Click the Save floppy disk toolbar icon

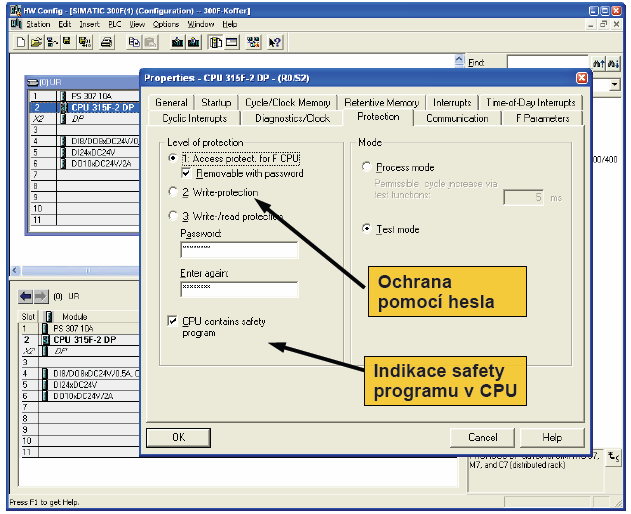coord(67,42)
